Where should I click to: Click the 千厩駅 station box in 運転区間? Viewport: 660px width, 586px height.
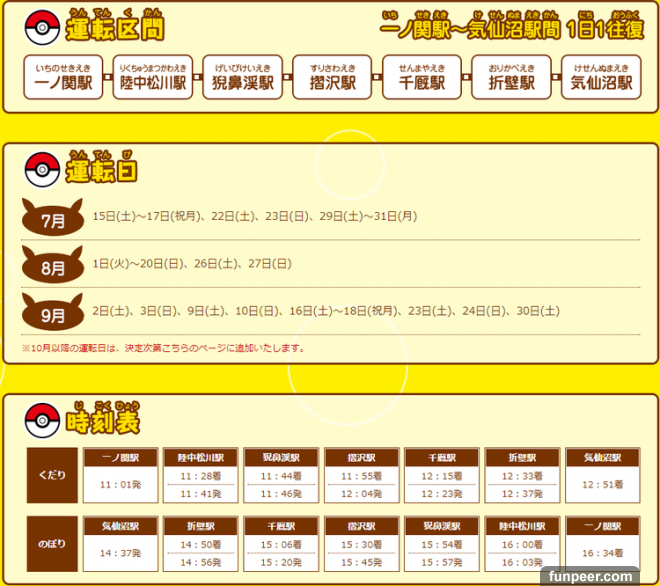pos(422,78)
